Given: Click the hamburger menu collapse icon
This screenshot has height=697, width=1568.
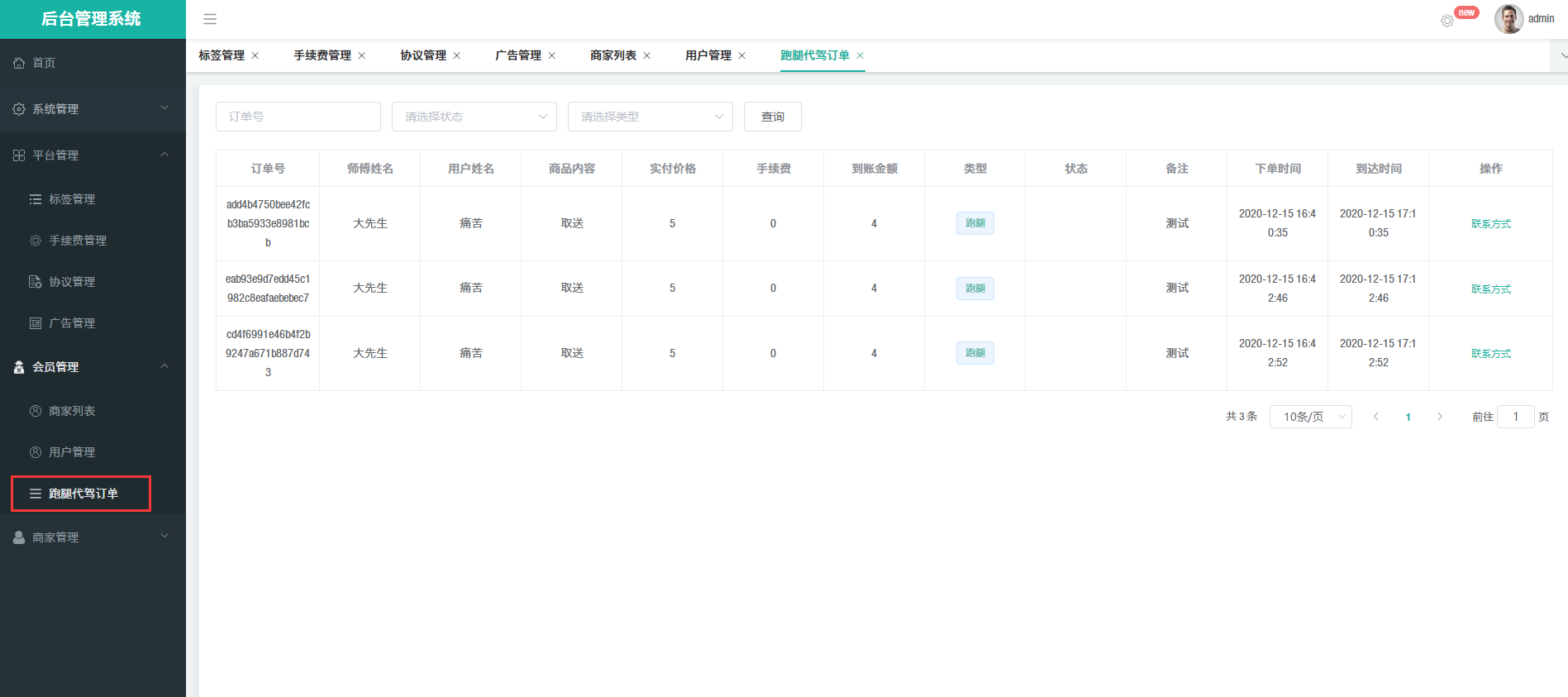Looking at the screenshot, I should pos(210,19).
